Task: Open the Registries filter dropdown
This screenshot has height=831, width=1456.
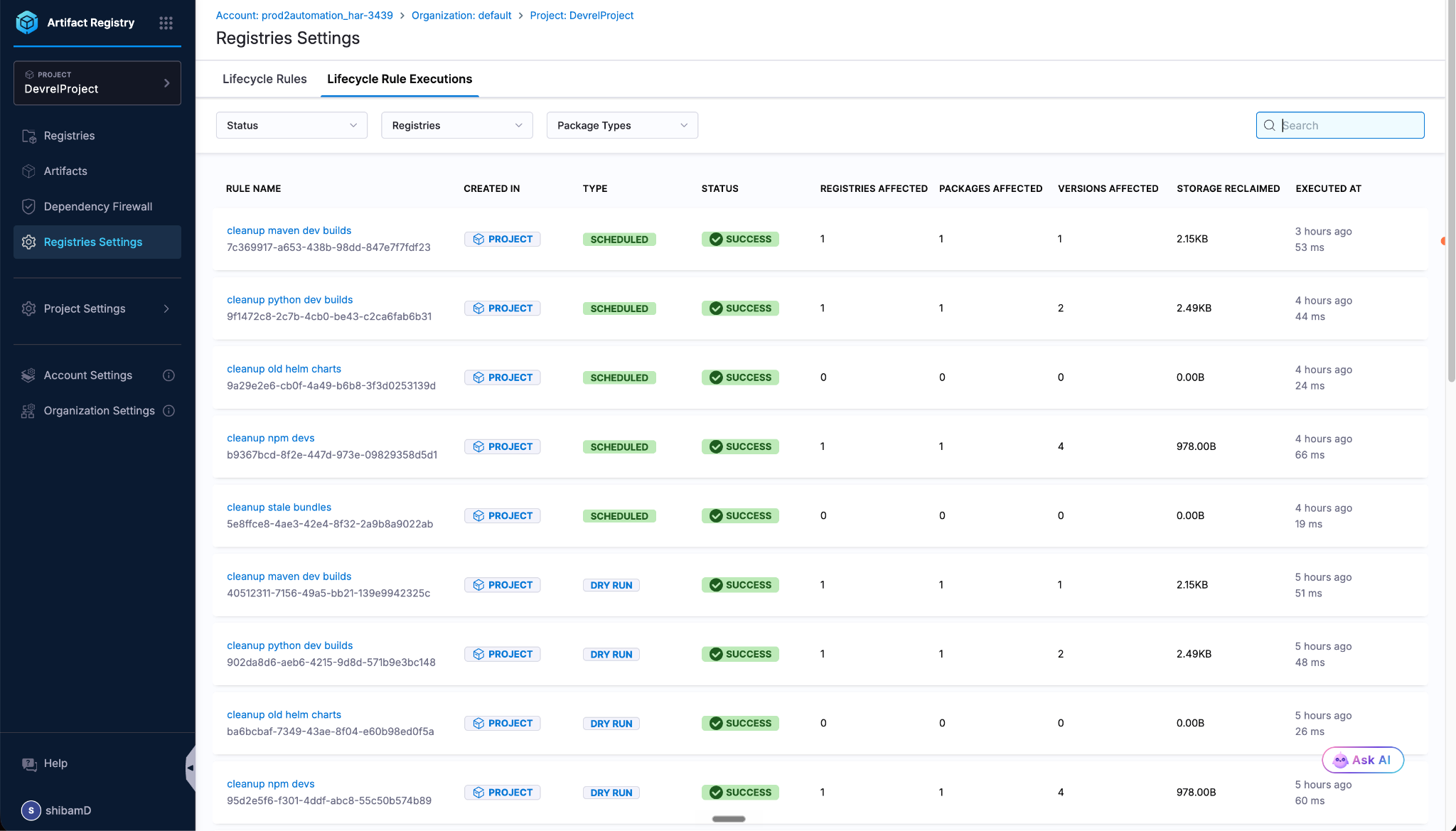Action: [x=457, y=126]
